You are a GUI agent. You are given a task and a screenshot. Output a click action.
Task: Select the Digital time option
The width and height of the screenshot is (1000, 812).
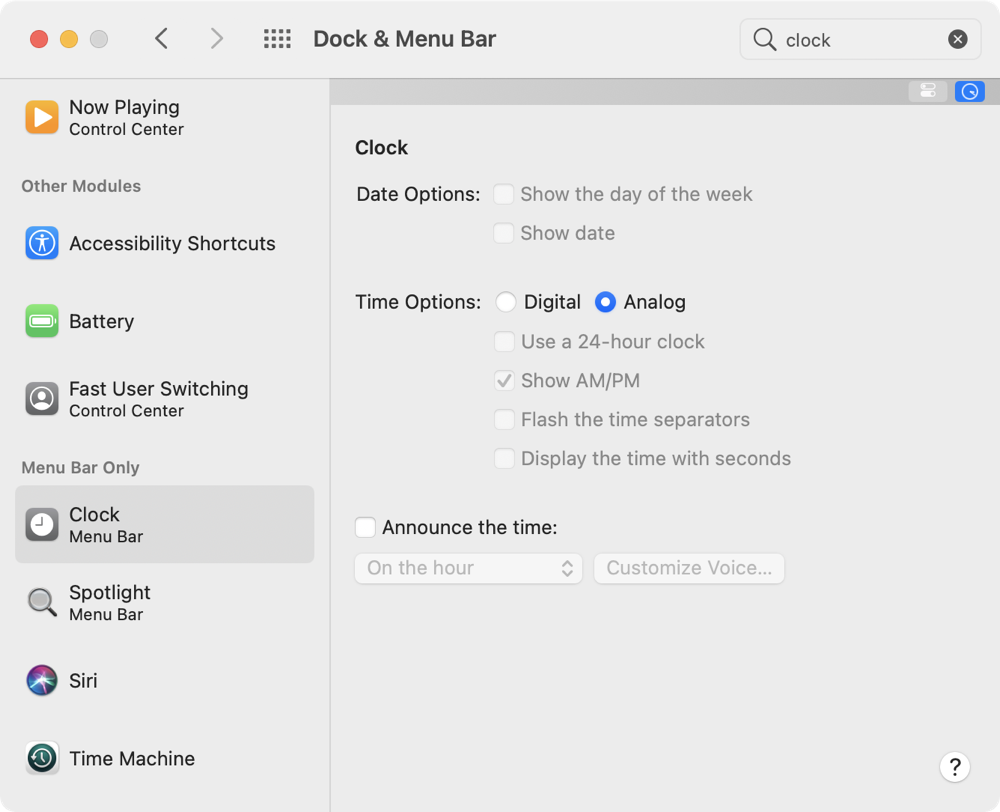pyautogui.click(x=506, y=302)
